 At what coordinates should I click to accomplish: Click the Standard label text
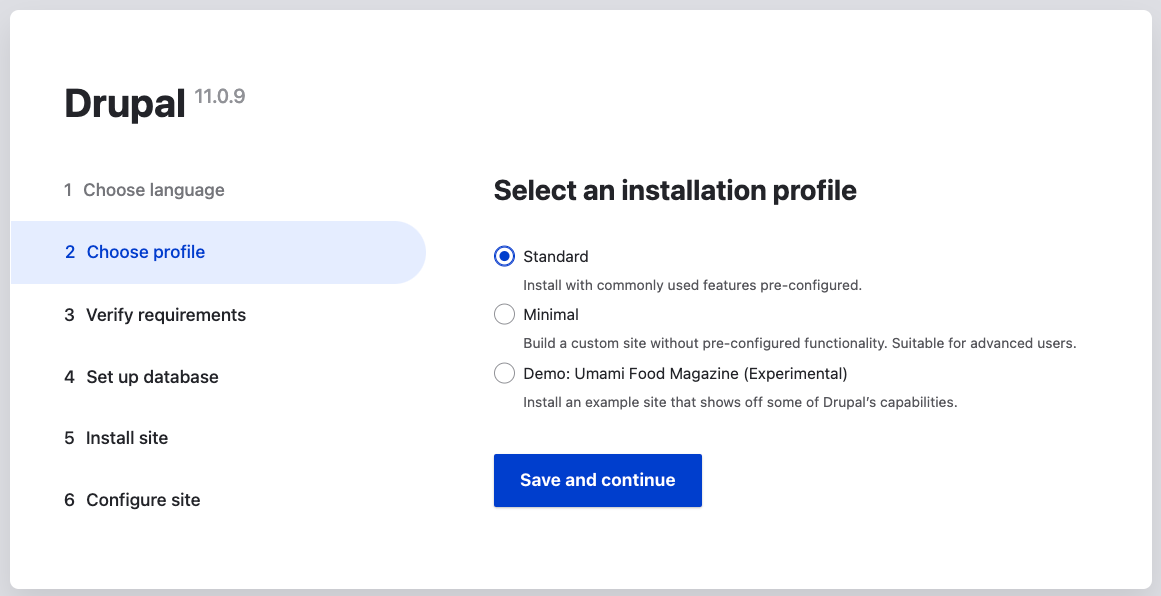point(556,257)
